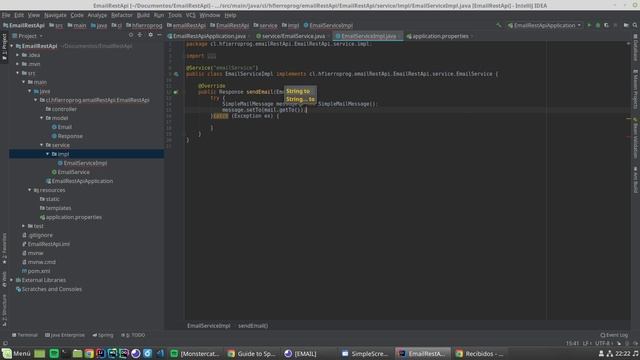Viewport: 640px width, 360px height.
Task: Open the Build menu
Action: [143, 15]
